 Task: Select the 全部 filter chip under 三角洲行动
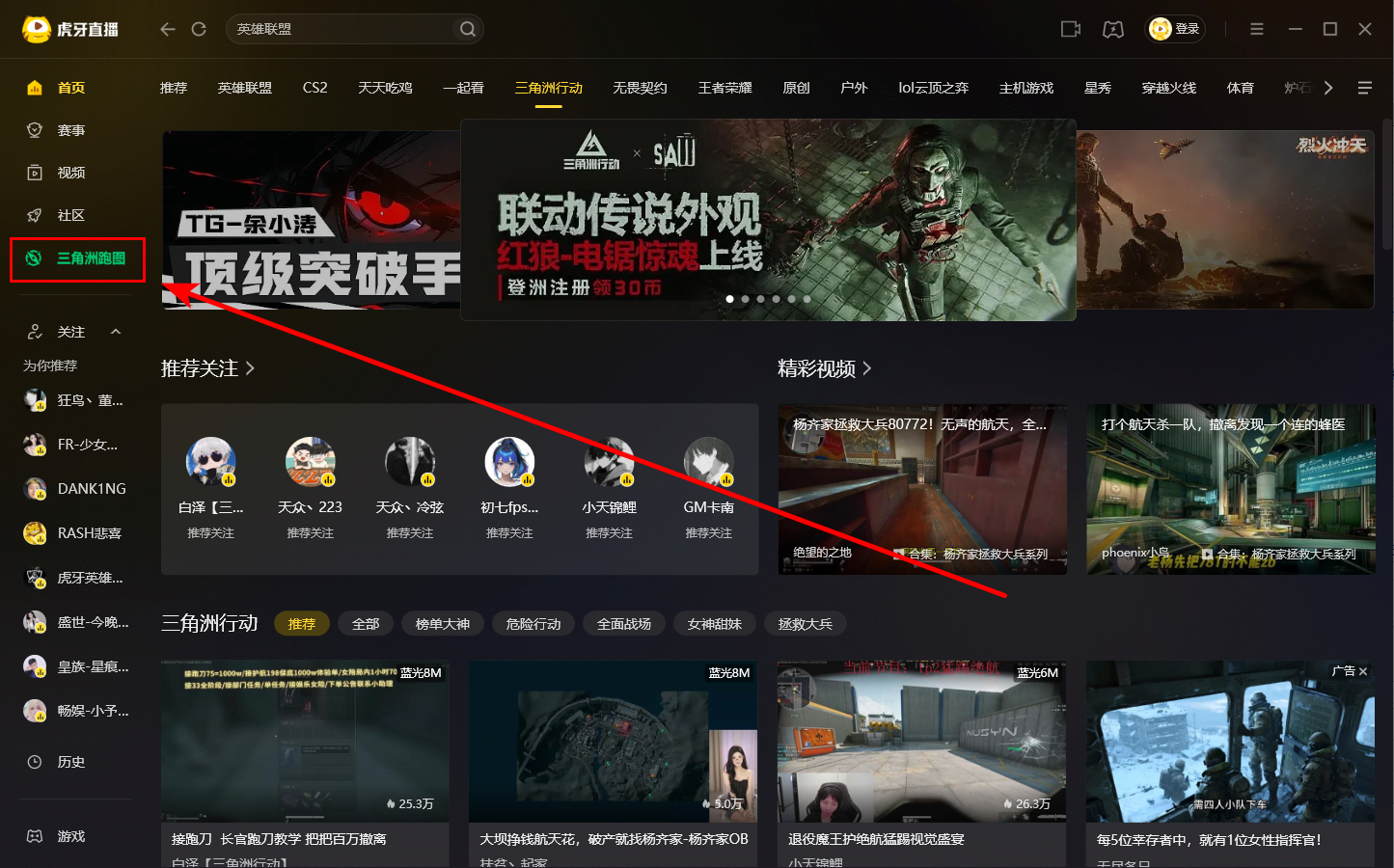click(365, 623)
